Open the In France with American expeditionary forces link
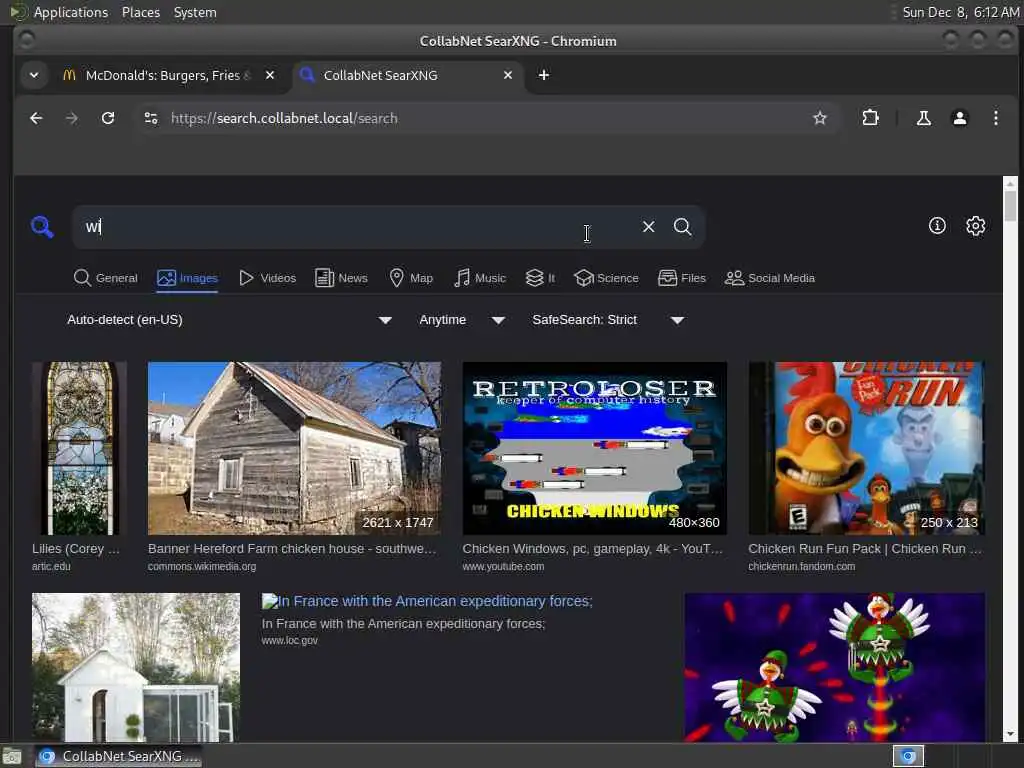The image size is (1024, 768). [427, 601]
